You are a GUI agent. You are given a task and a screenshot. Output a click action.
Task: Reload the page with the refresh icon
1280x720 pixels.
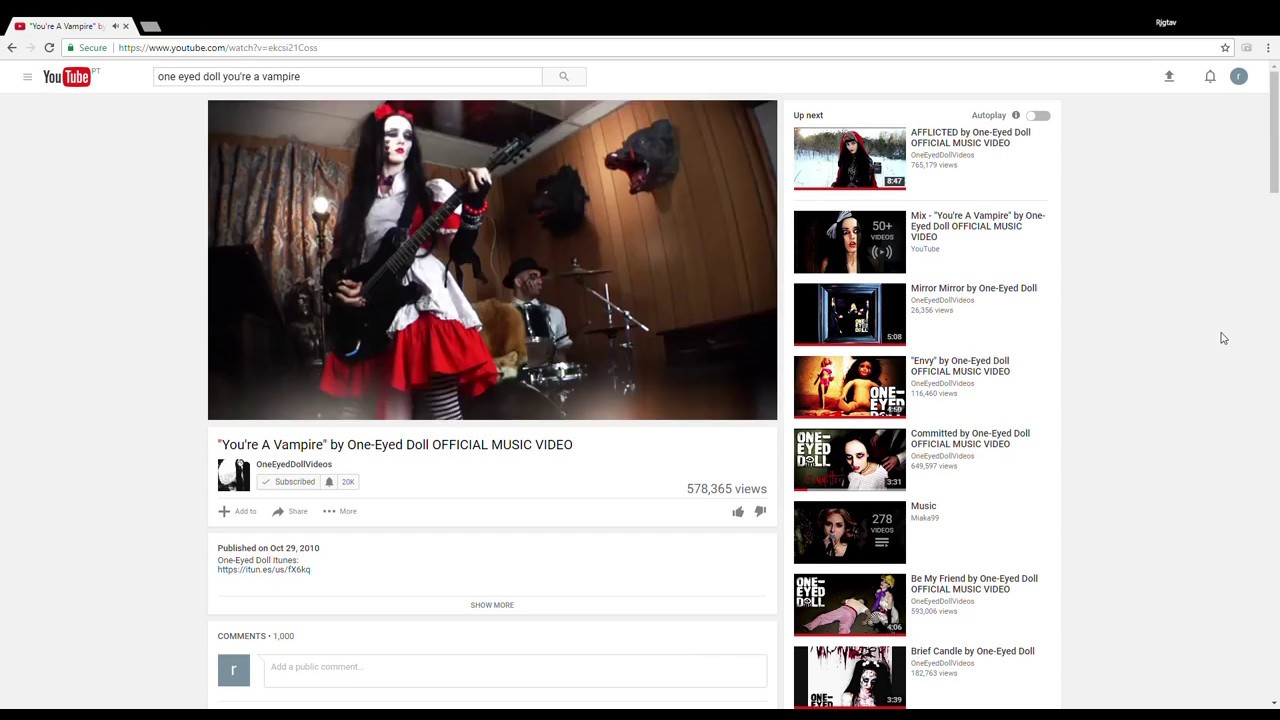[x=49, y=47]
